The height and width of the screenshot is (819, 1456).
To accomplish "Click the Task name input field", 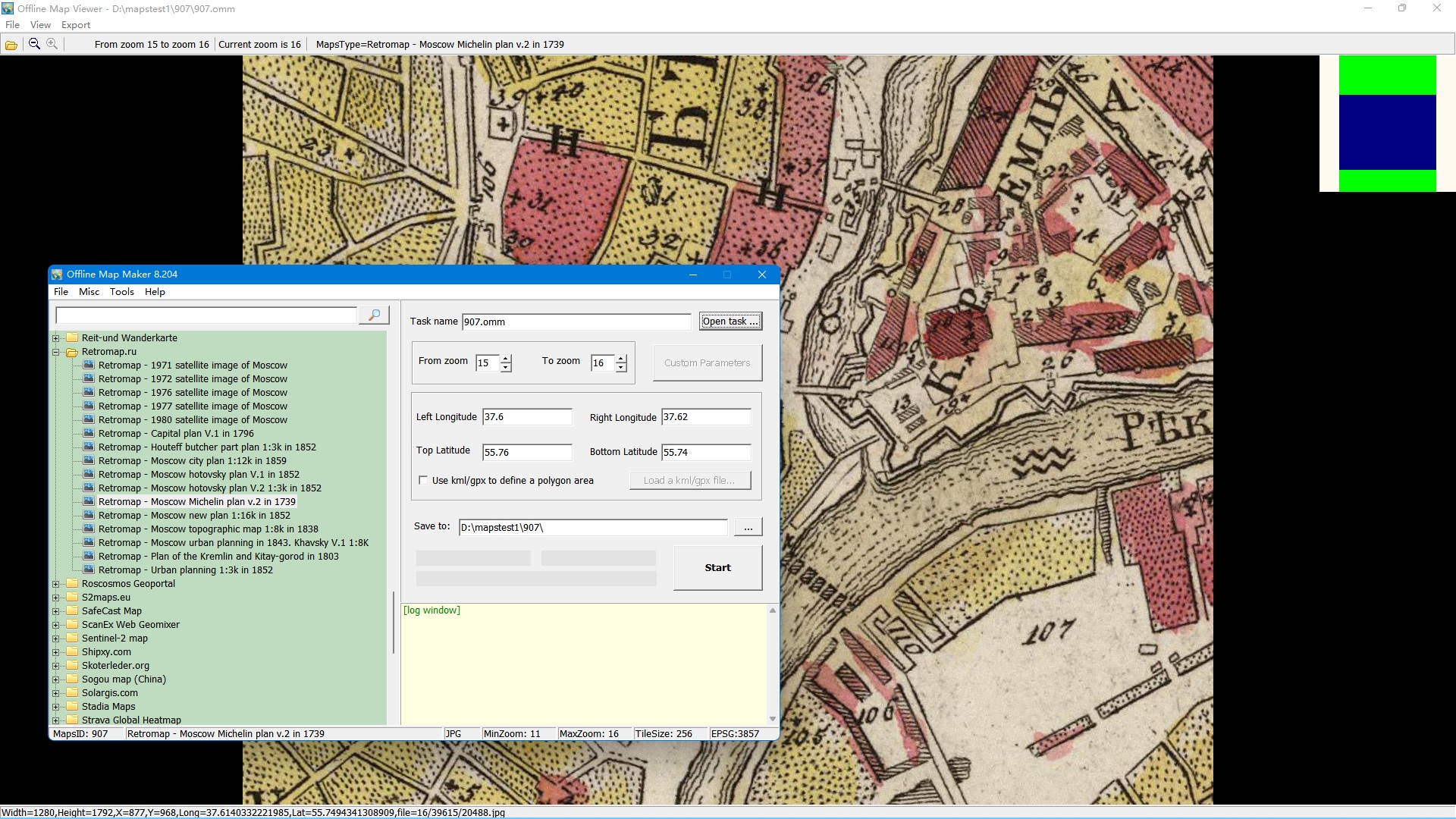I will [x=576, y=322].
